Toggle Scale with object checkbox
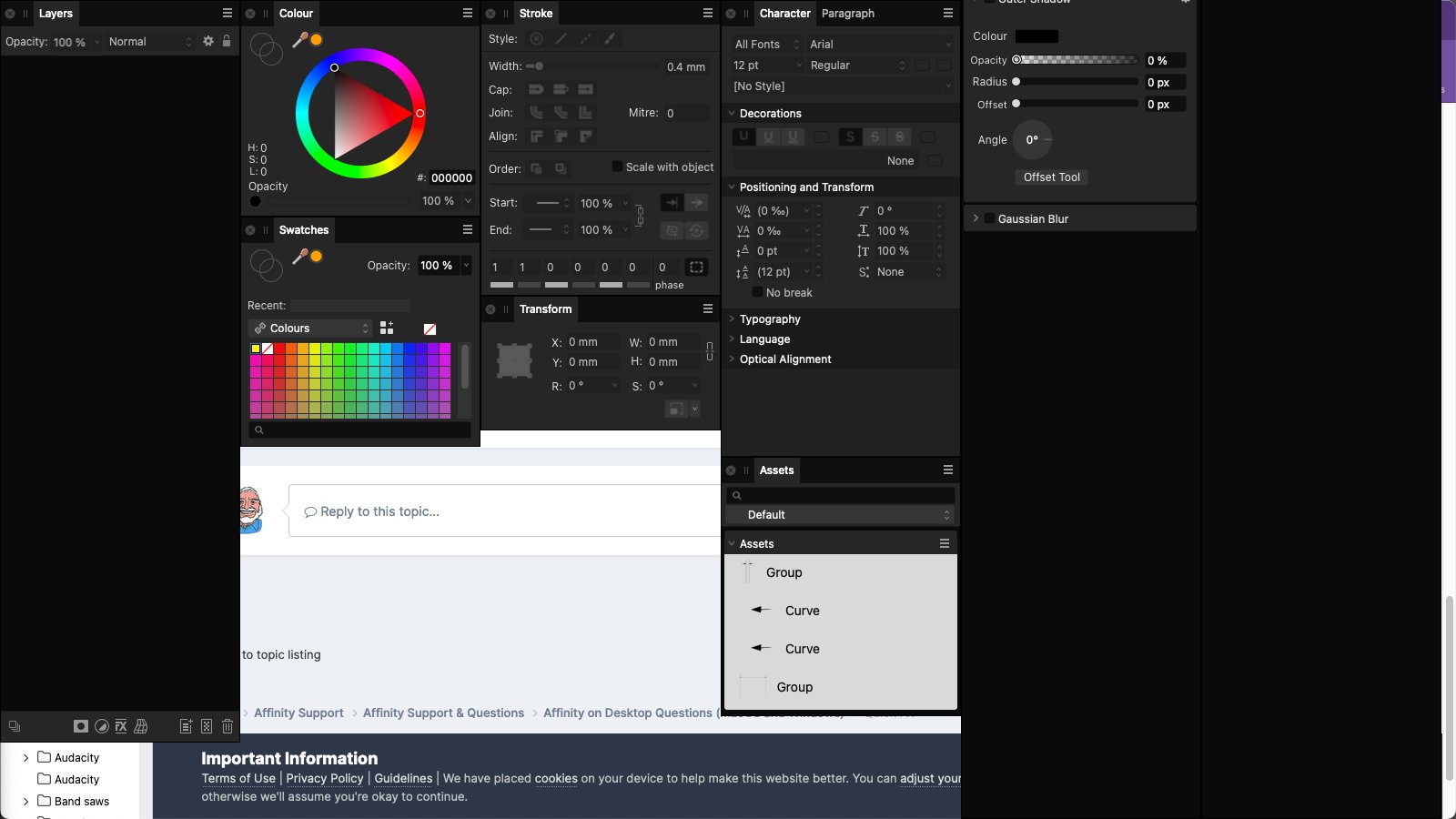Screen dimensions: 1456x819 tap(617, 167)
